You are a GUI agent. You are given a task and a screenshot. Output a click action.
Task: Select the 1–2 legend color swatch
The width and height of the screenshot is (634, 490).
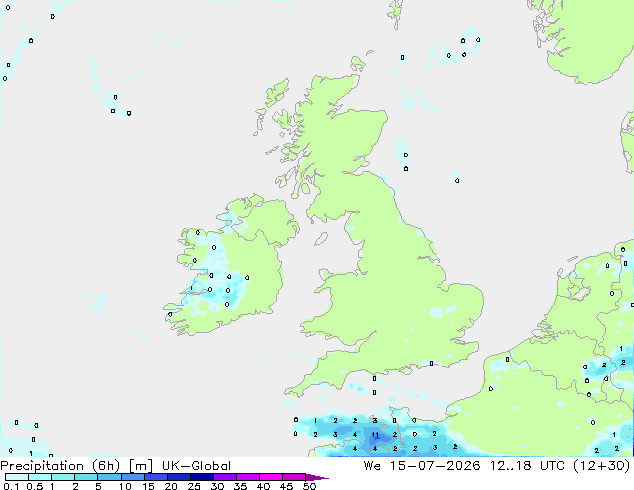(63, 477)
